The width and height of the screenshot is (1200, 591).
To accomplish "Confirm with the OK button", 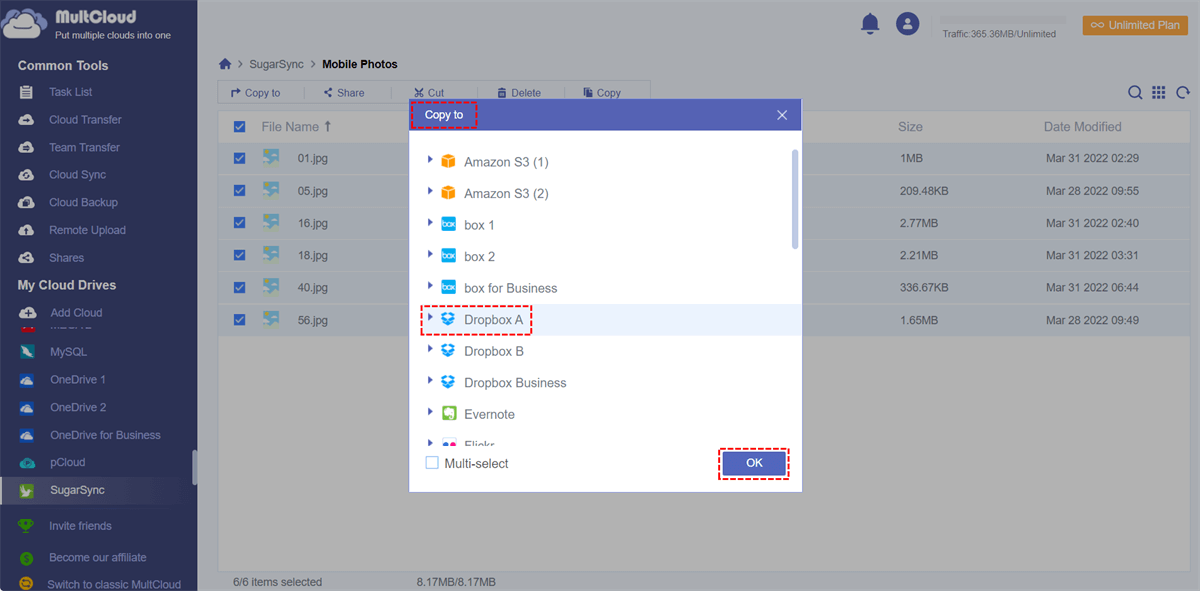I will [754, 463].
